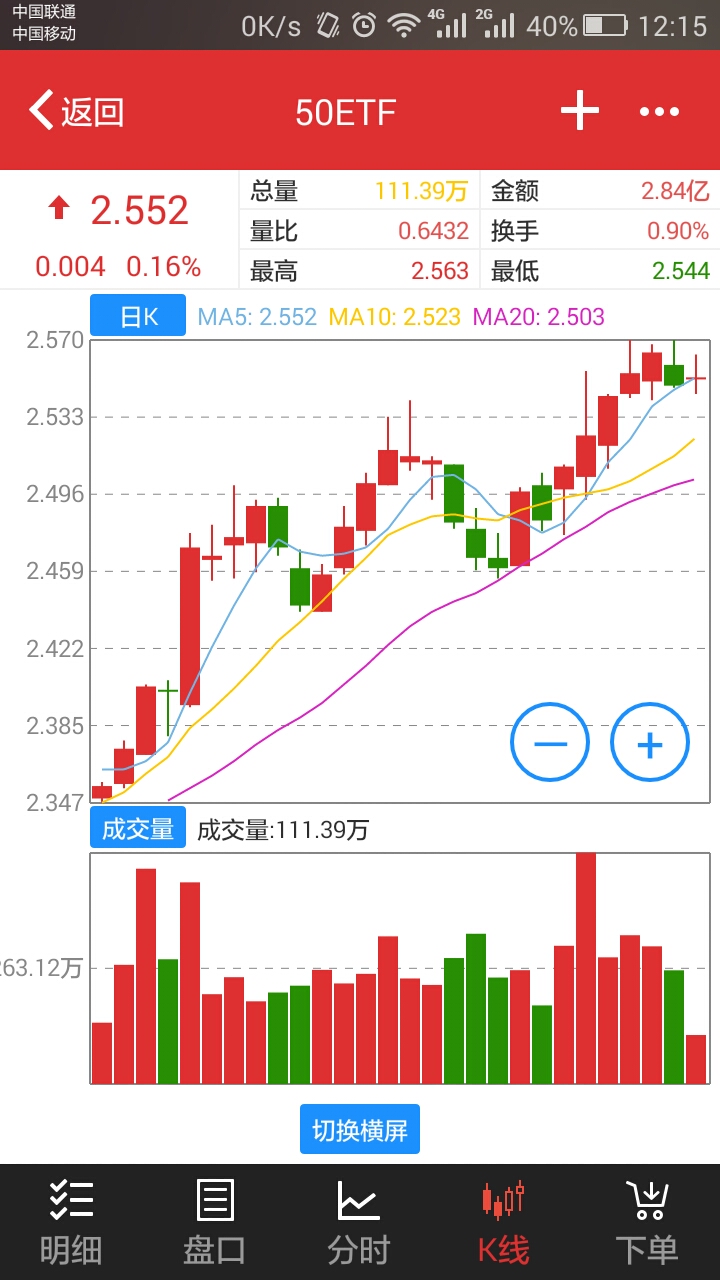Zoom out the chart with minus button

pyautogui.click(x=550, y=742)
